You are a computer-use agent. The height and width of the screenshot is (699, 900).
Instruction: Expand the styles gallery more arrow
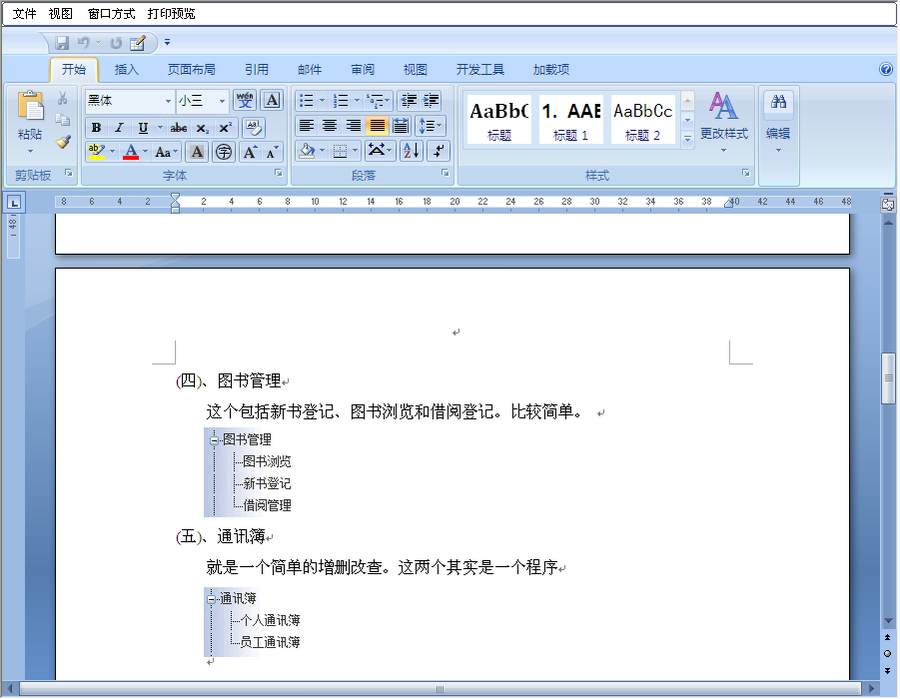[687, 139]
